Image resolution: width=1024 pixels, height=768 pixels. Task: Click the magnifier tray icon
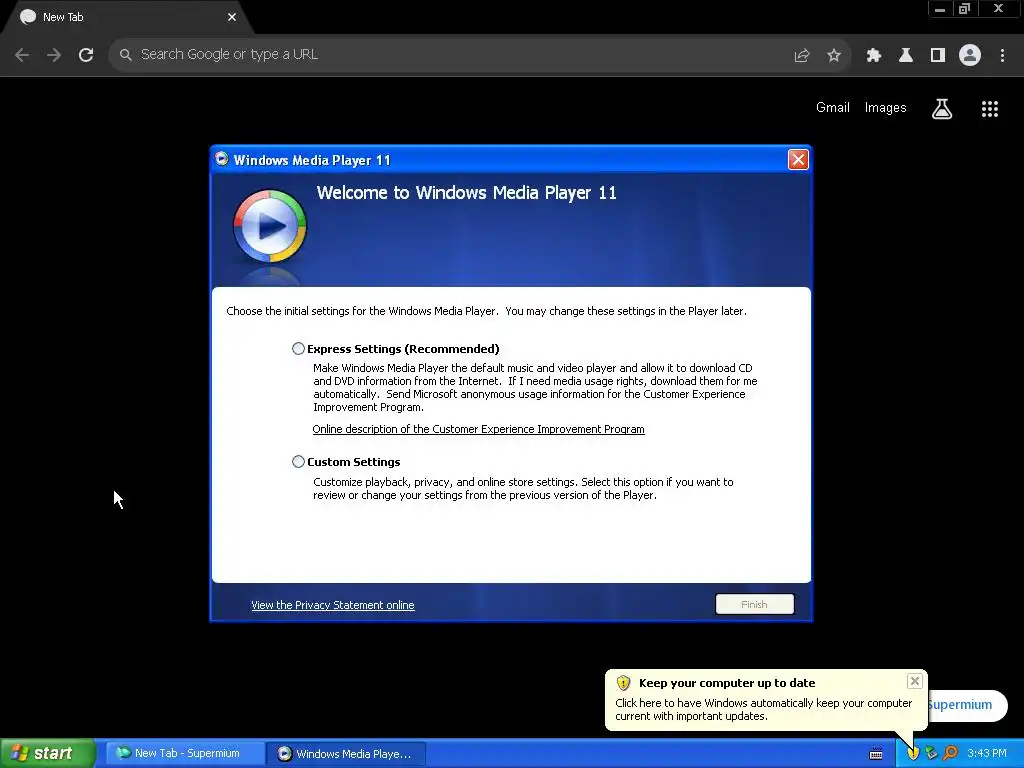coord(950,753)
